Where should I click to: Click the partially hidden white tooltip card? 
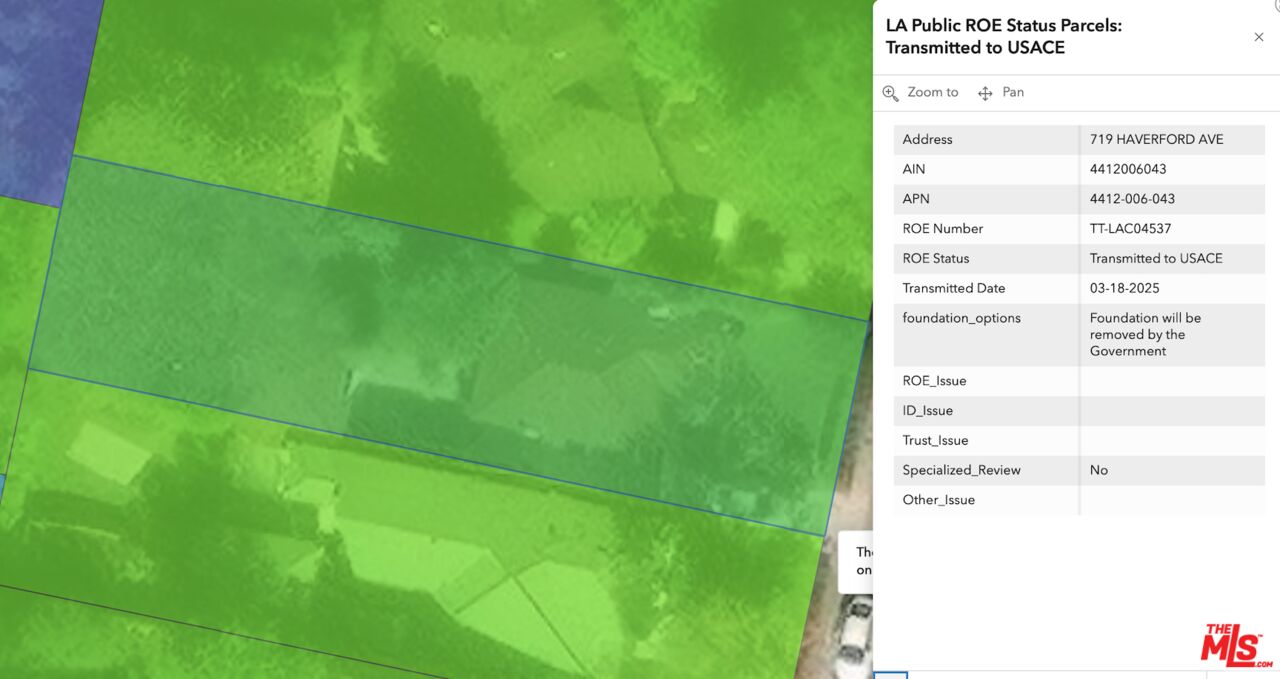tap(854, 561)
